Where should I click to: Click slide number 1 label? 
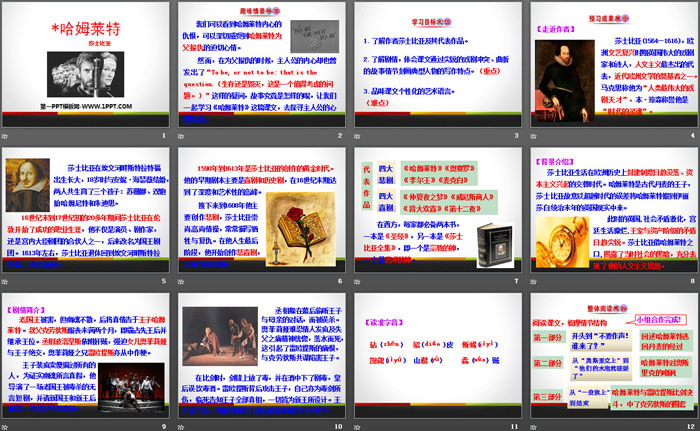pos(164,135)
